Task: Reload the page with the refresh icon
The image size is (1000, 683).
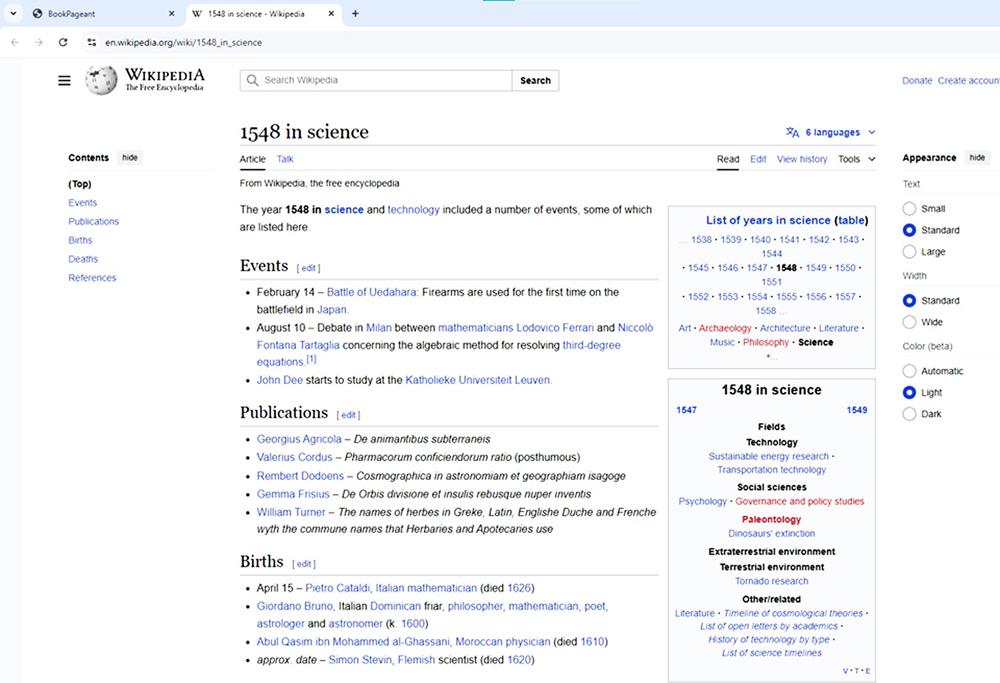Action: 63,42
